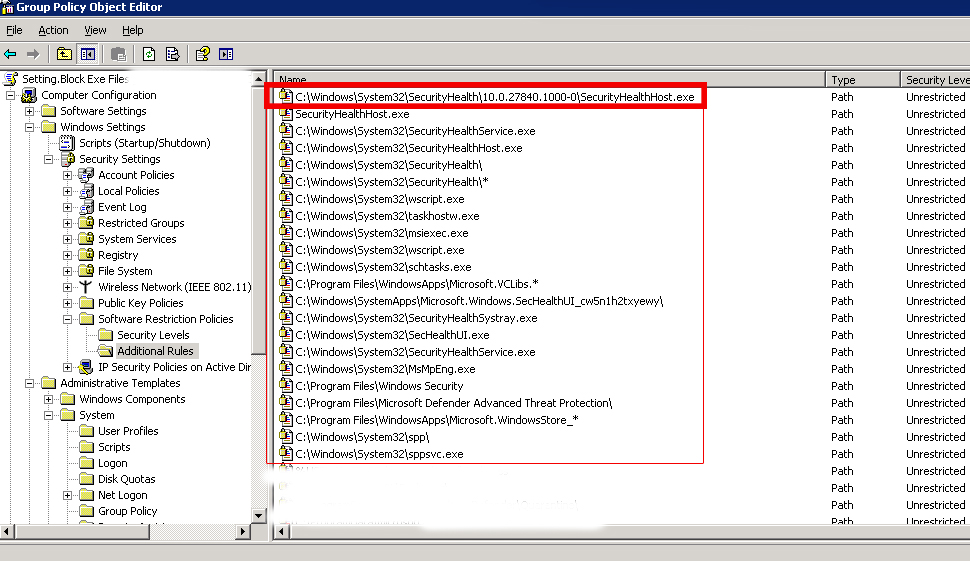Click the Account Policies icon
The image size is (970, 561).
pos(86,175)
